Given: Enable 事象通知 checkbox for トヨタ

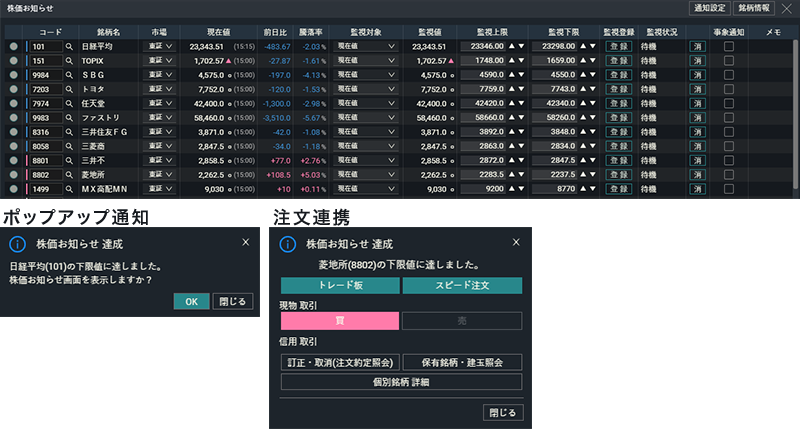Looking at the screenshot, I should (729, 89).
